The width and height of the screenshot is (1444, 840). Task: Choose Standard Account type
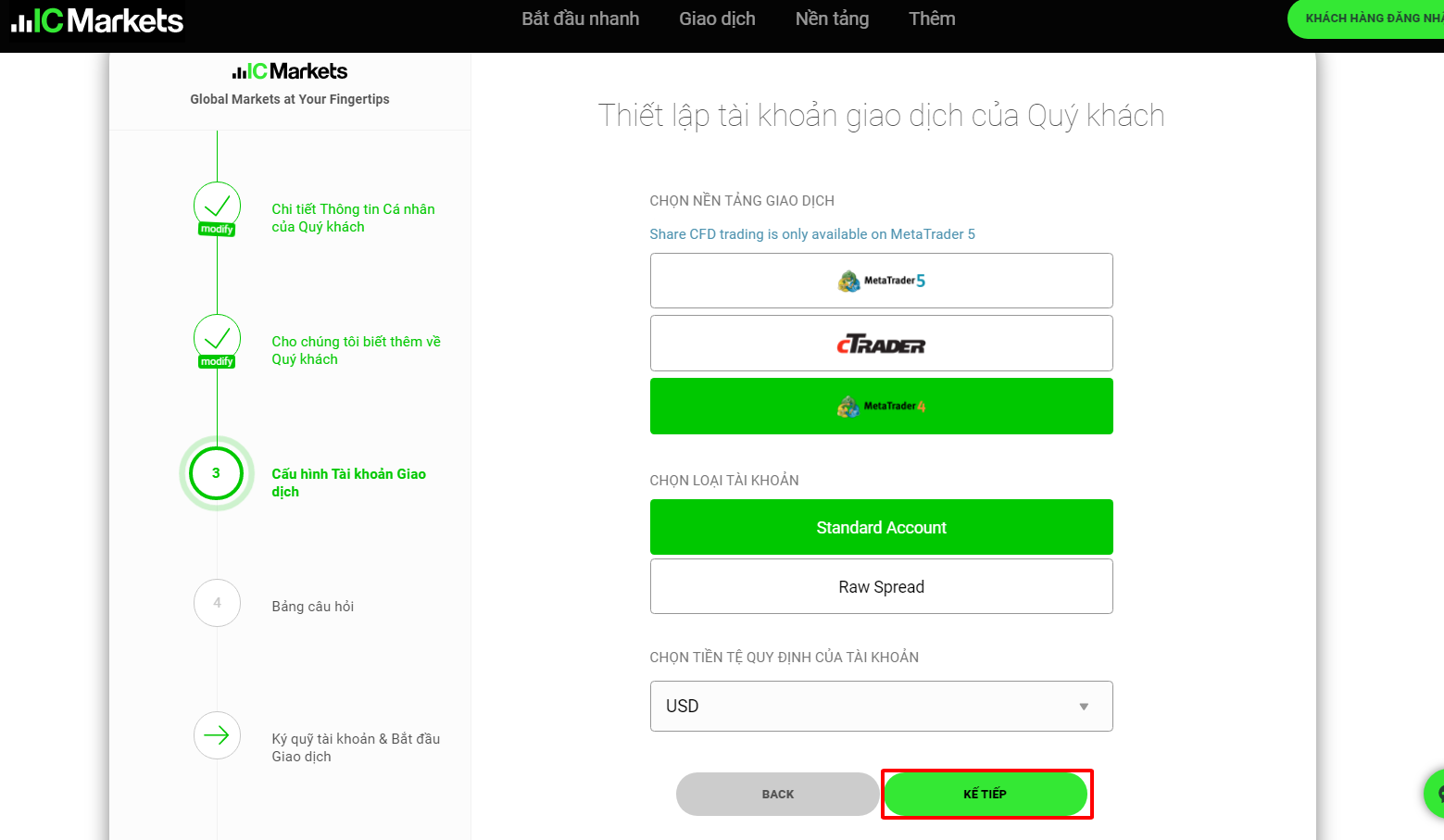pos(881,528)
